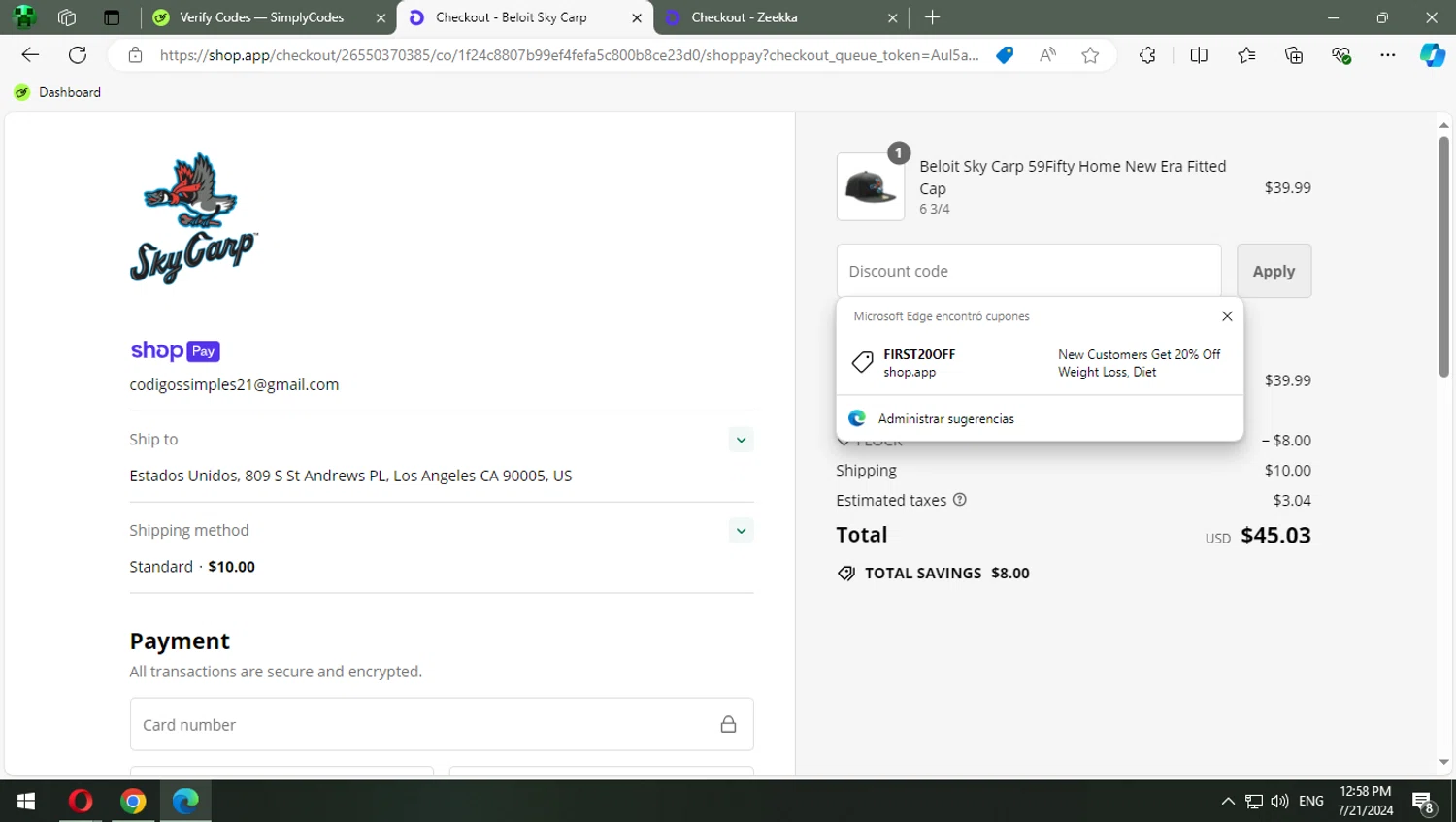Close the Checkout - Zeekka tab
The image size is (1456, 822).
point(893,17)
